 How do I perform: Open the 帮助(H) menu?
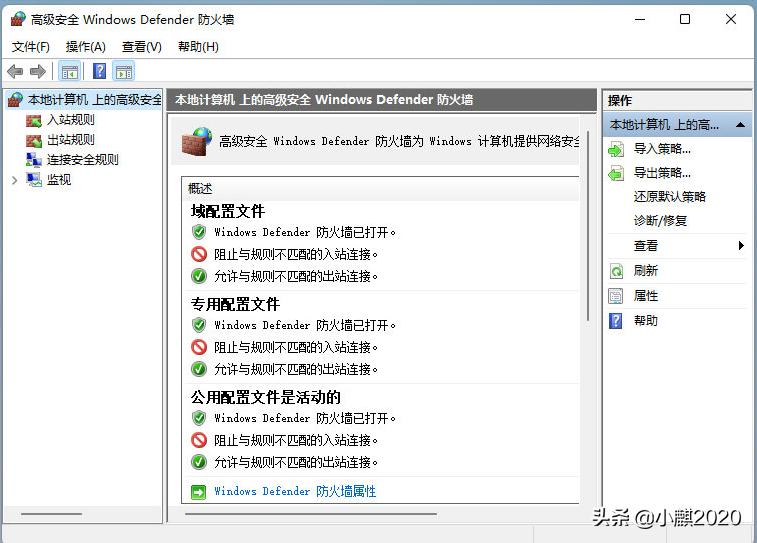(x=198, y=47)
